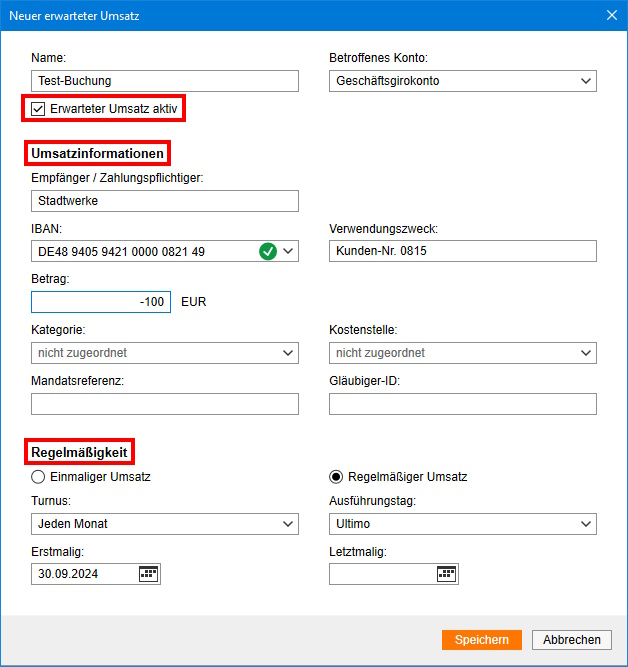Select the Regelmäßiger Umsatz radio button
Viewport: 628px width, 667px height.
pos(337,477)
